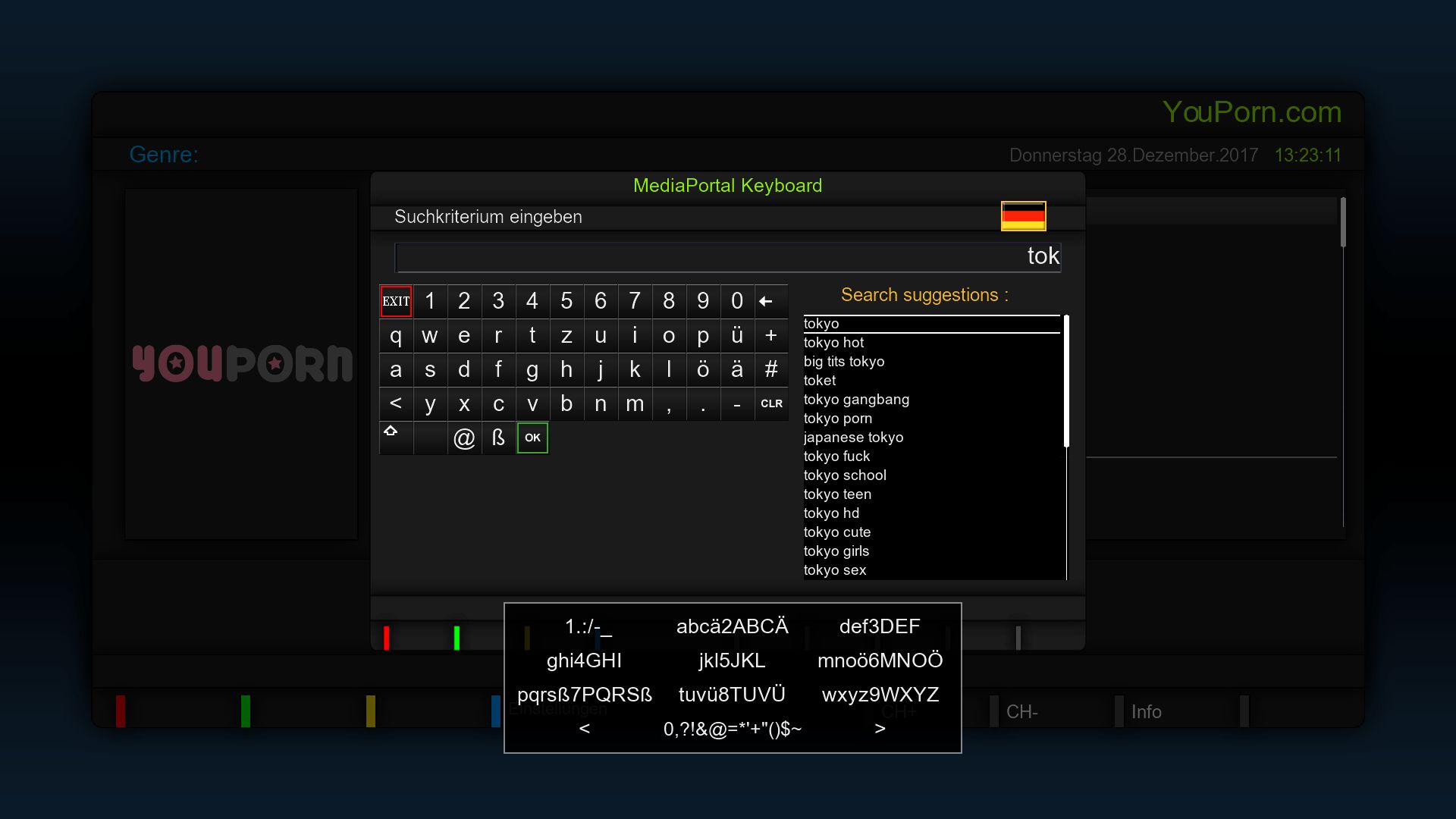Click the CH- label in bottom bar
Viewport: 1456px width, 819px height.
point(1021,712)
